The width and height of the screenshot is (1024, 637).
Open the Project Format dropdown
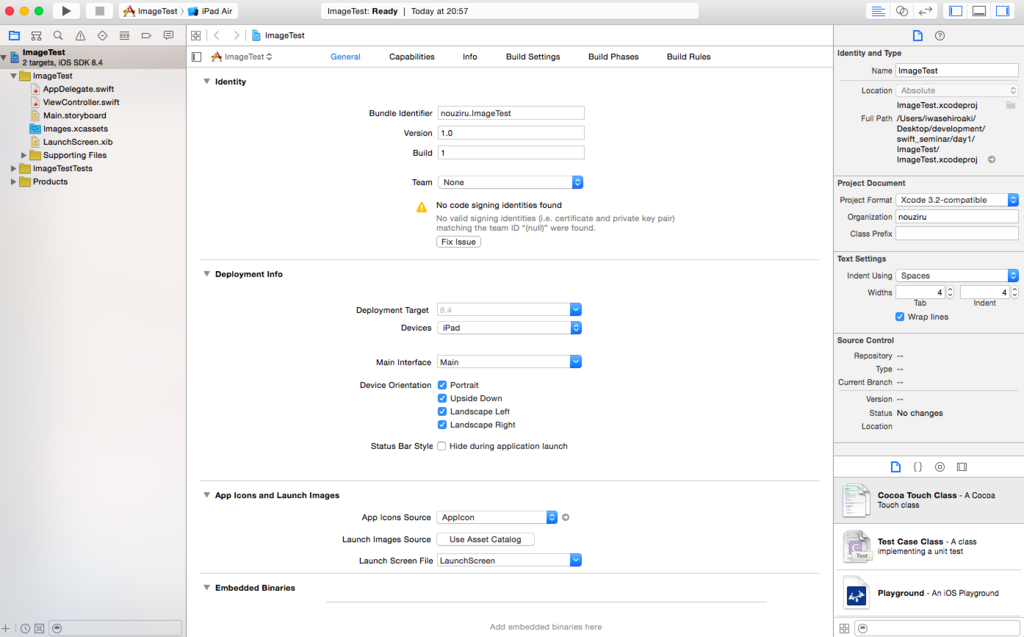point(957,200)
